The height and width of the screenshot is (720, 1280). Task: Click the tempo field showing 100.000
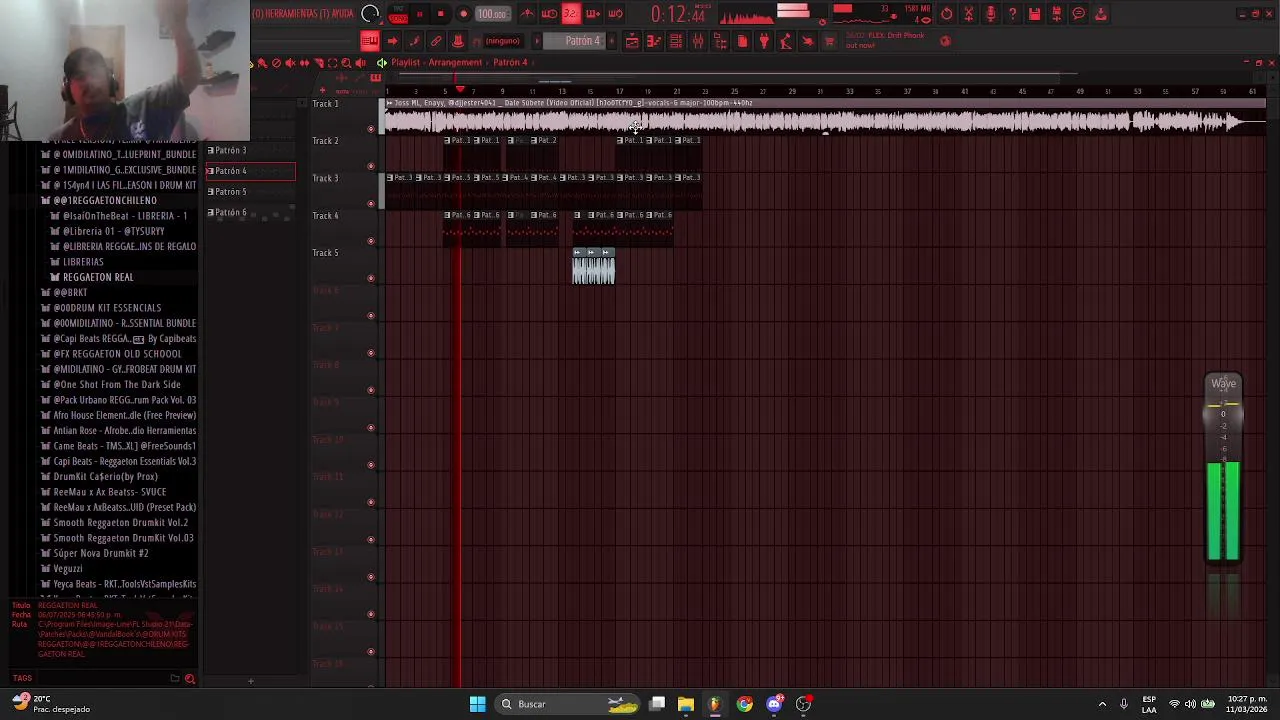[x=492, y=14]
